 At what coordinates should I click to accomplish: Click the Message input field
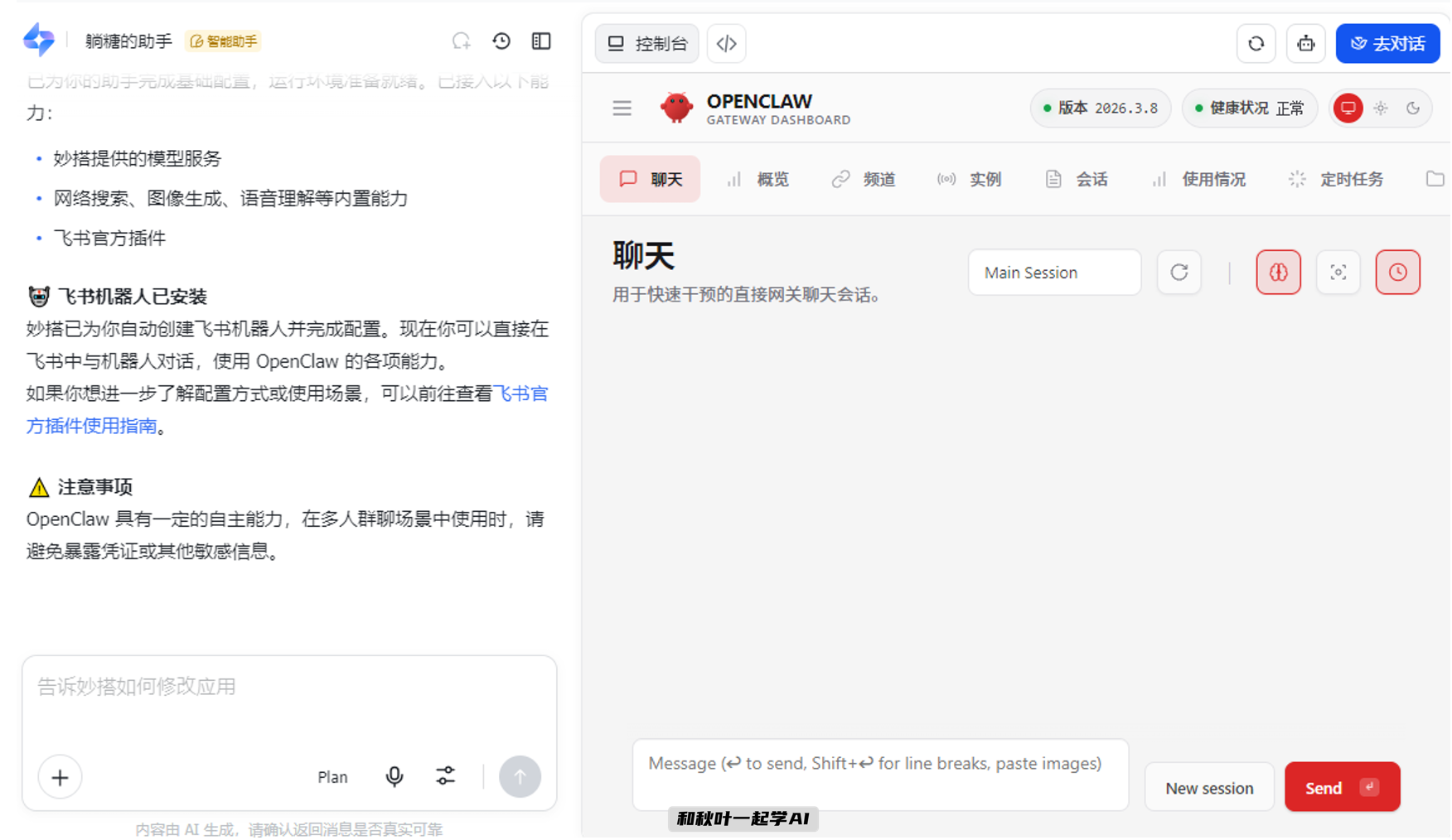coord(880,775)
